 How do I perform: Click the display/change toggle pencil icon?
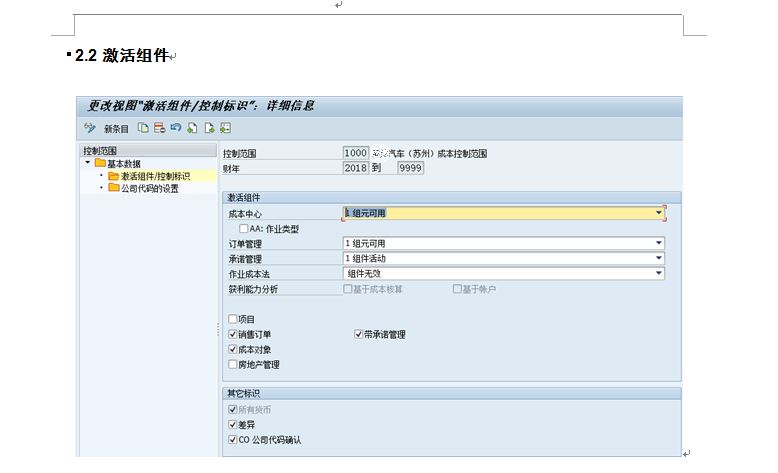point(89,129)
